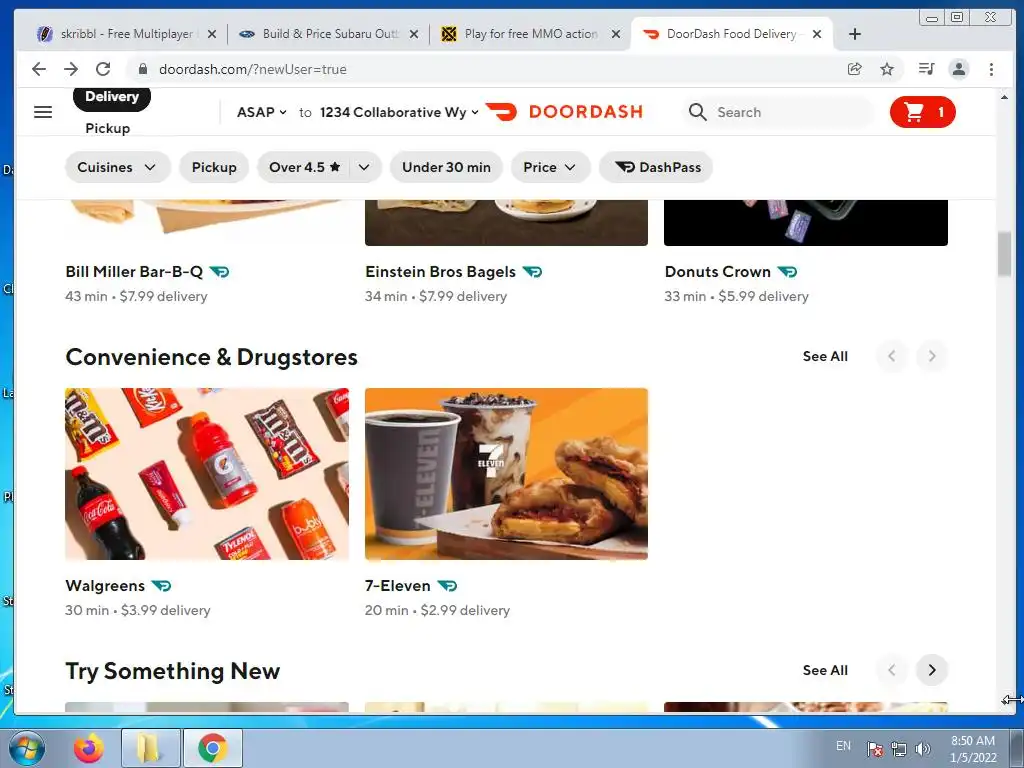This screenshot has width=1024, height=768.
Task: Click DashPass badge next to Bill Miller Bar-B-Q
Action: 219,272
